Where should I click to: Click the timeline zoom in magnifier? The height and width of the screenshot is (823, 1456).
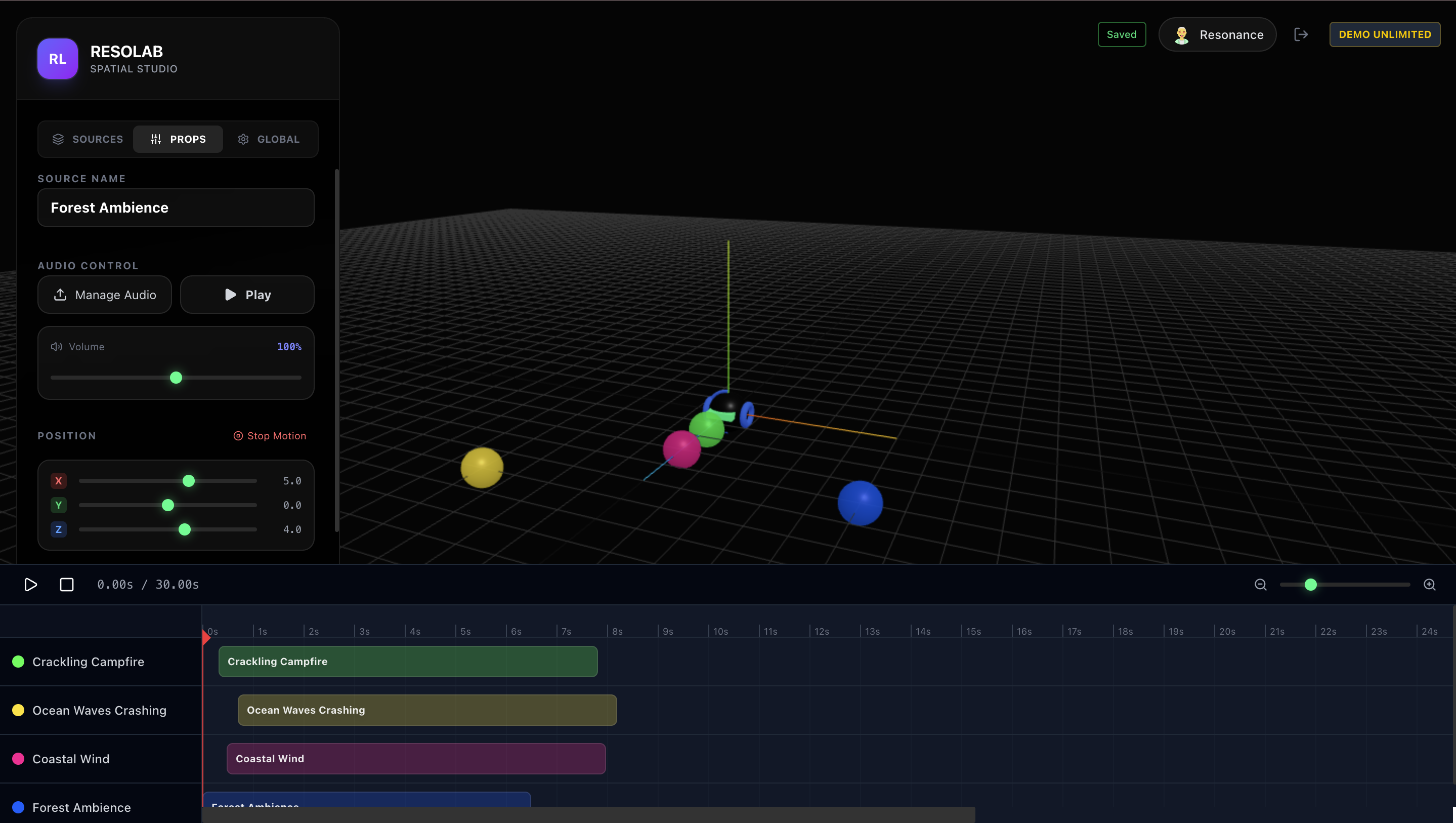pos(1429,584)
